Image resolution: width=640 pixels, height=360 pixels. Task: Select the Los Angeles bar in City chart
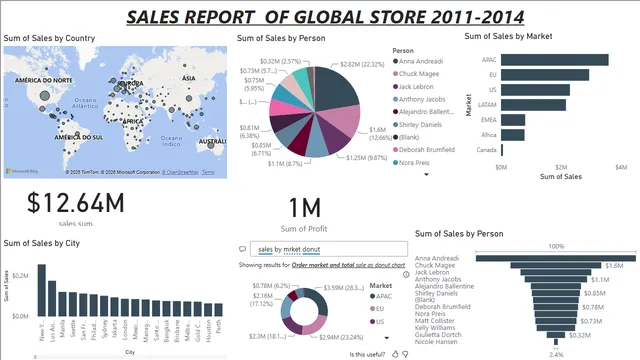click(52, 298)
